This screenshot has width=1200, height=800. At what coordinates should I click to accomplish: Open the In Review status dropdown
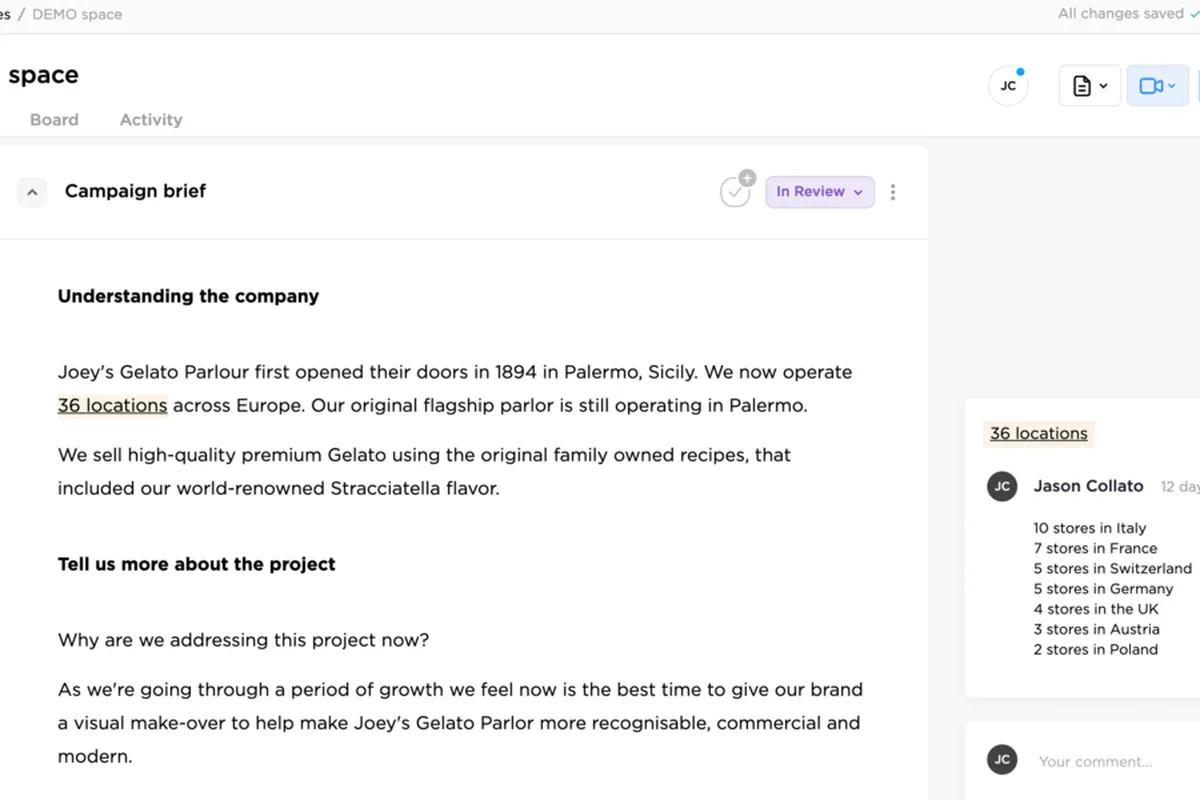[x=819, y=192]
